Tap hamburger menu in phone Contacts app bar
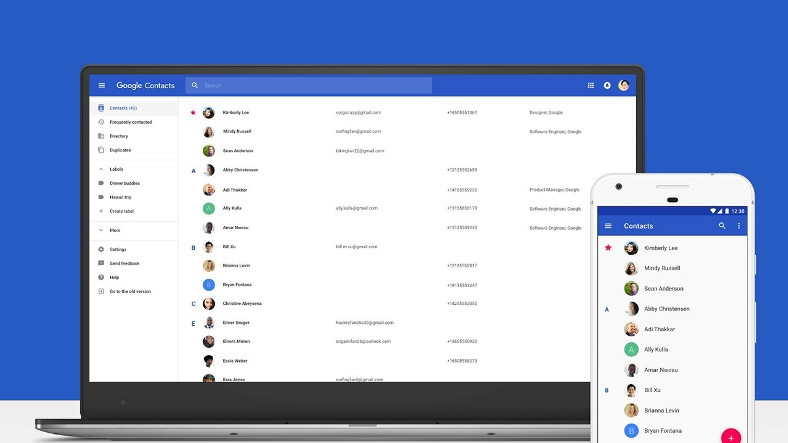This screenshot has height=443, width=788. click(x=608, y=226)
